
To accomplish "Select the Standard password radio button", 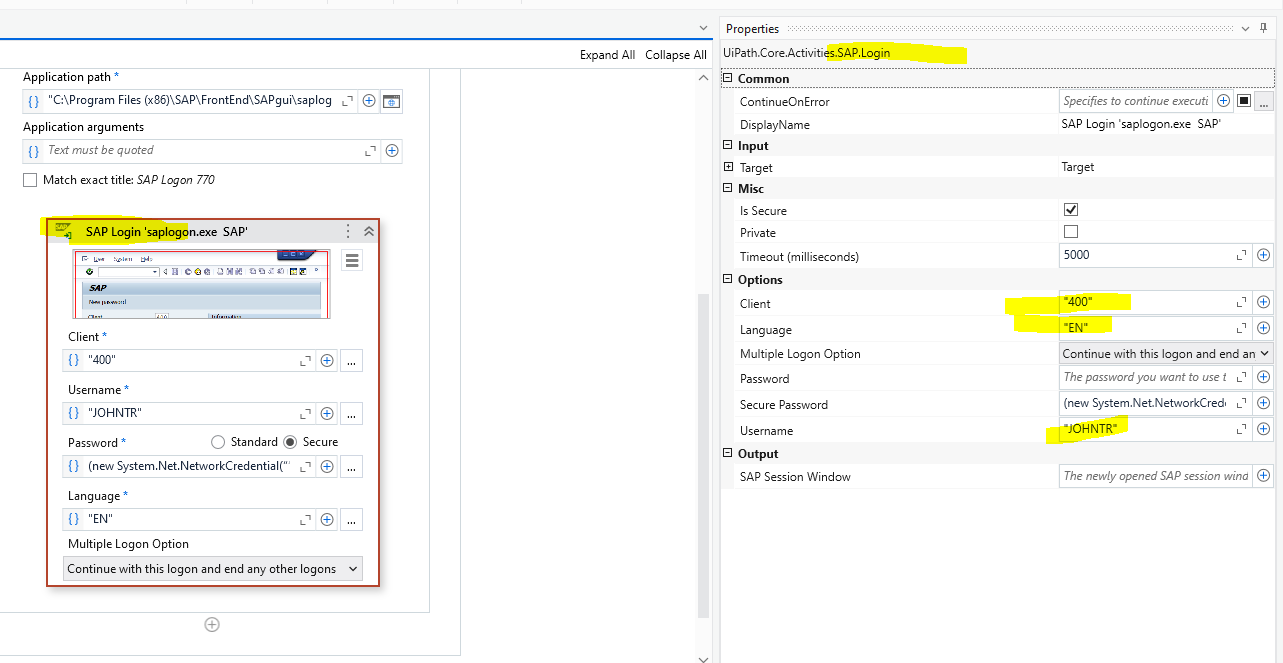I will (218, 442).
